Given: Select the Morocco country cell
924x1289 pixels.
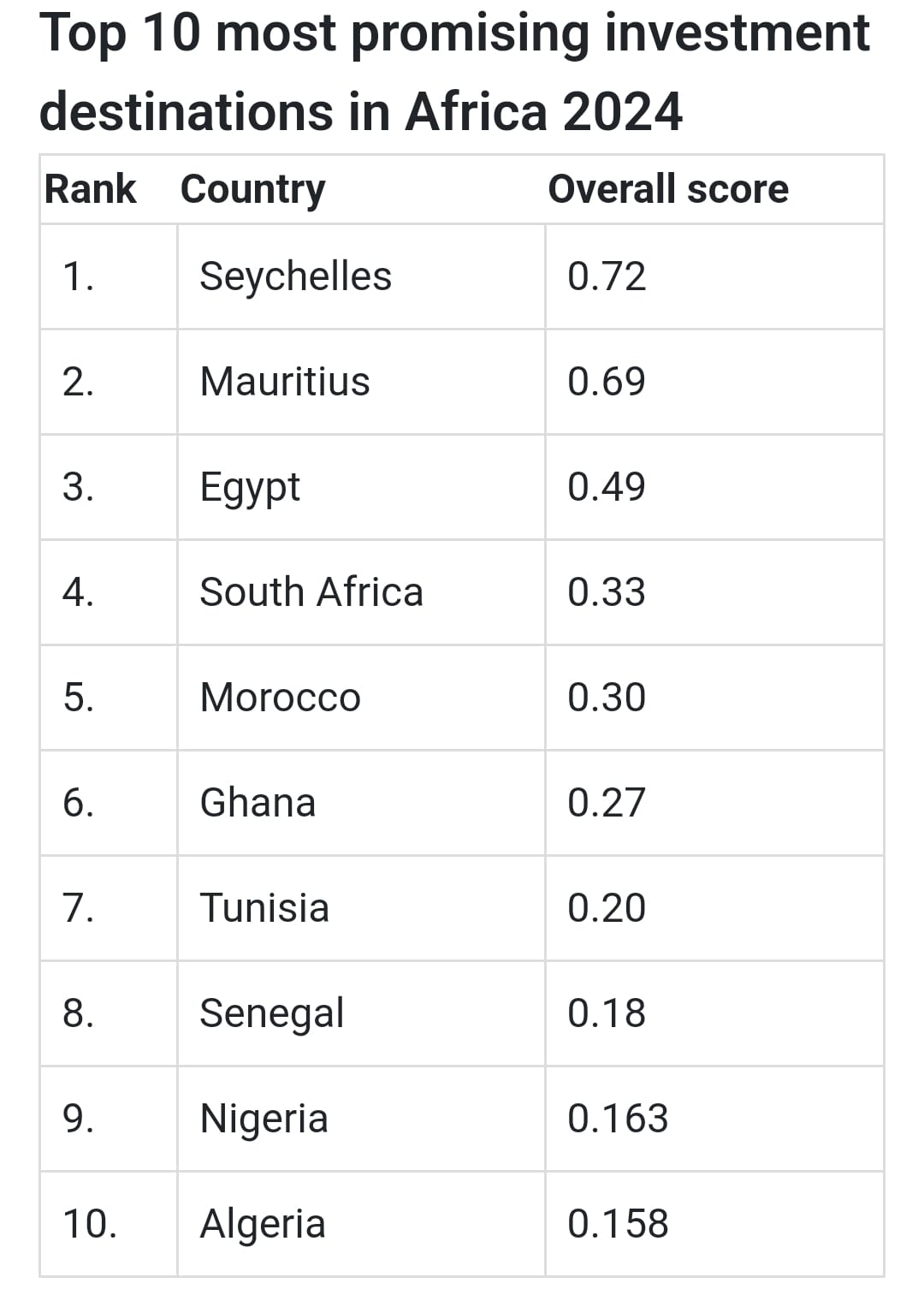Looking at the screenshot, I should tap(280, 698).
